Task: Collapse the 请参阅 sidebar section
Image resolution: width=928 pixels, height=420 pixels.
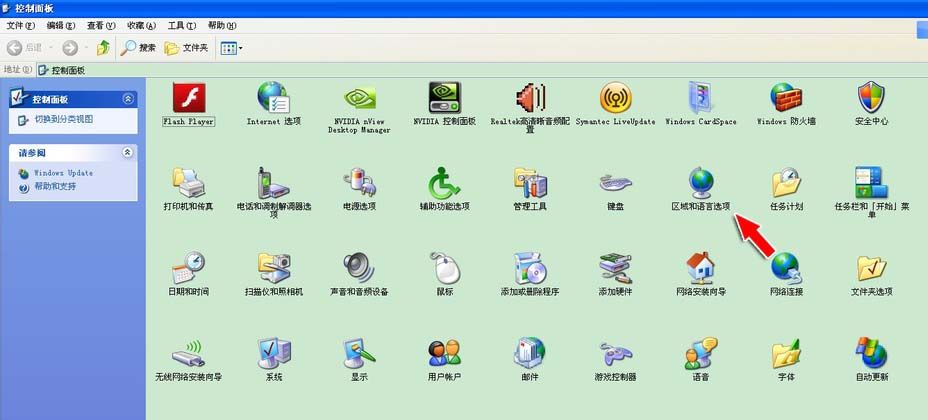Action: pyautogui.click(x=127, y=153)
